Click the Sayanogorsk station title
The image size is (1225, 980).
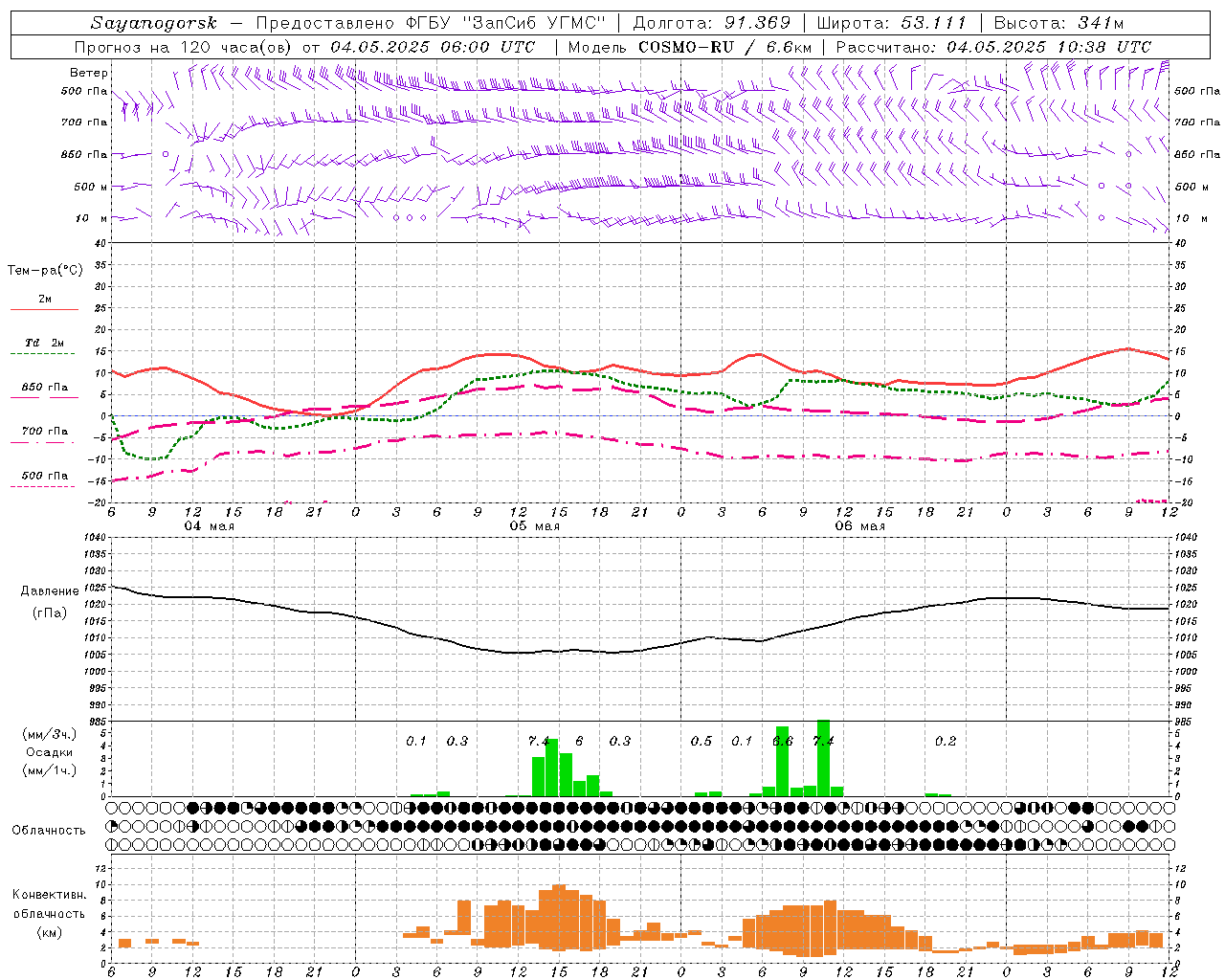click(154, 23)
